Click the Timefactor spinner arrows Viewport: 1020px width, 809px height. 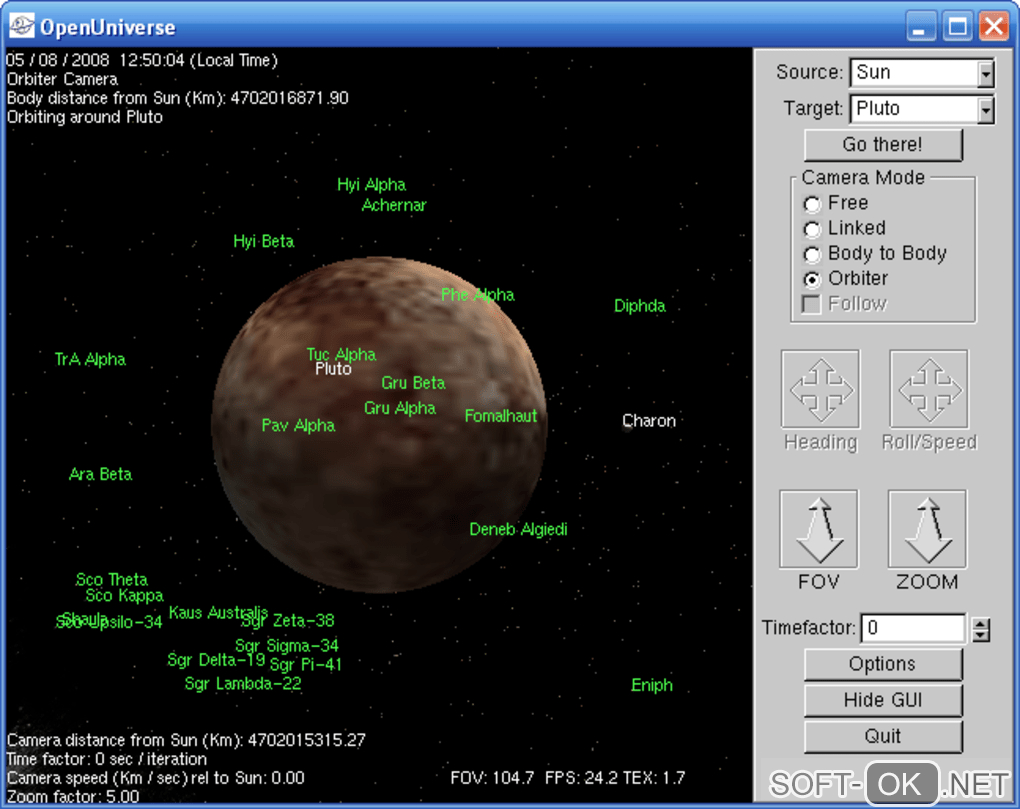coord(981,629)
